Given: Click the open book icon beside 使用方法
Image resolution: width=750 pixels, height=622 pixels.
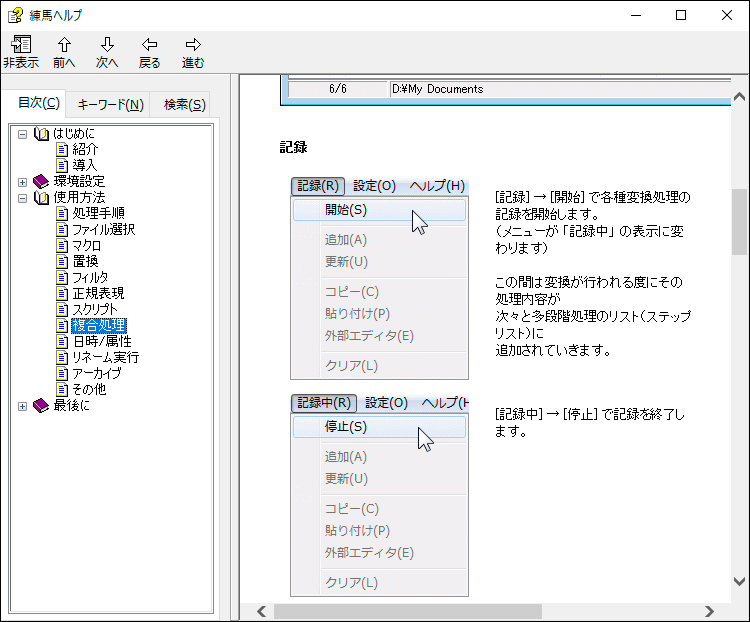Looking at the screenshot, I should coord(41,198).
